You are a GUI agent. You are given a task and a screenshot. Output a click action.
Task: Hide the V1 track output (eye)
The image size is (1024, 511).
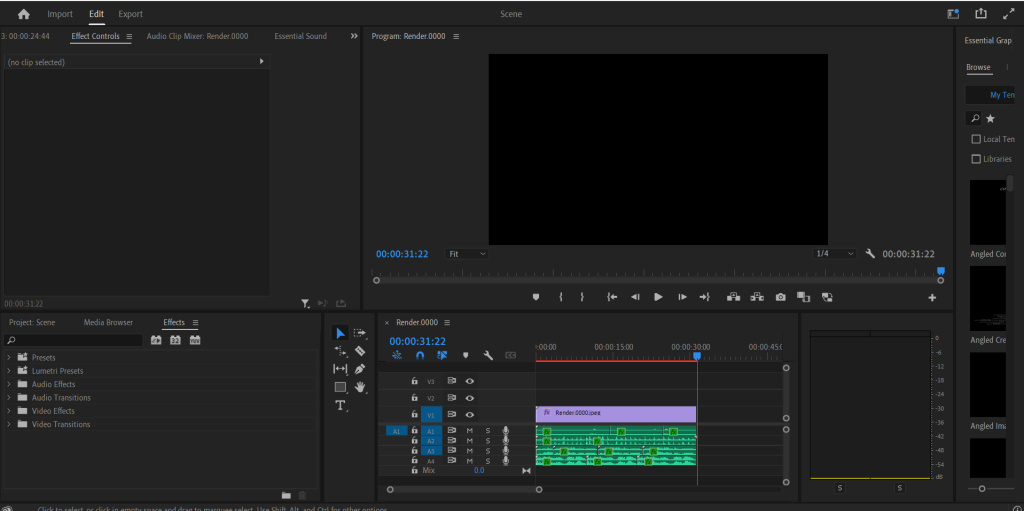tap(469, 414)
